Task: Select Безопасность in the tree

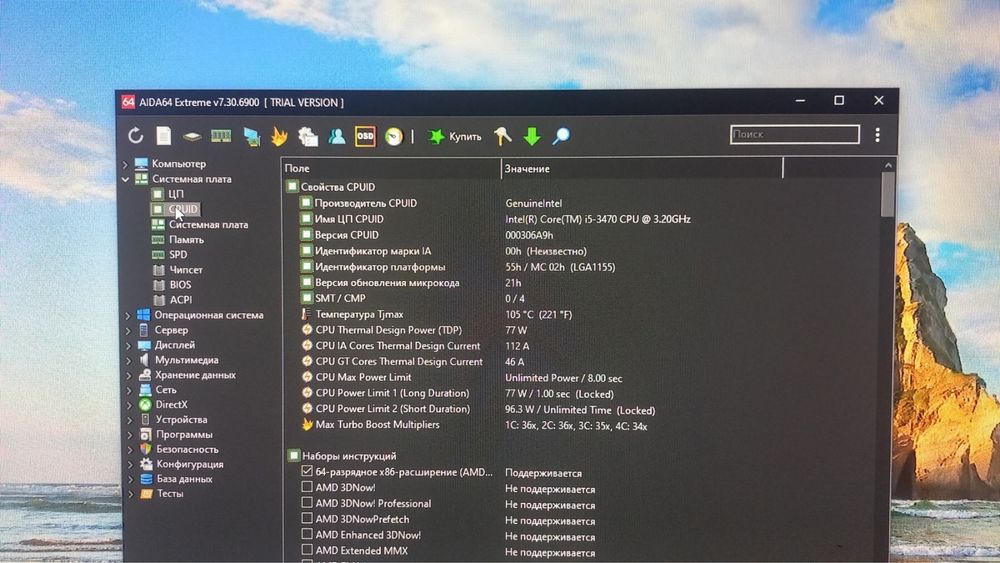Action: (x=187, y=449)
